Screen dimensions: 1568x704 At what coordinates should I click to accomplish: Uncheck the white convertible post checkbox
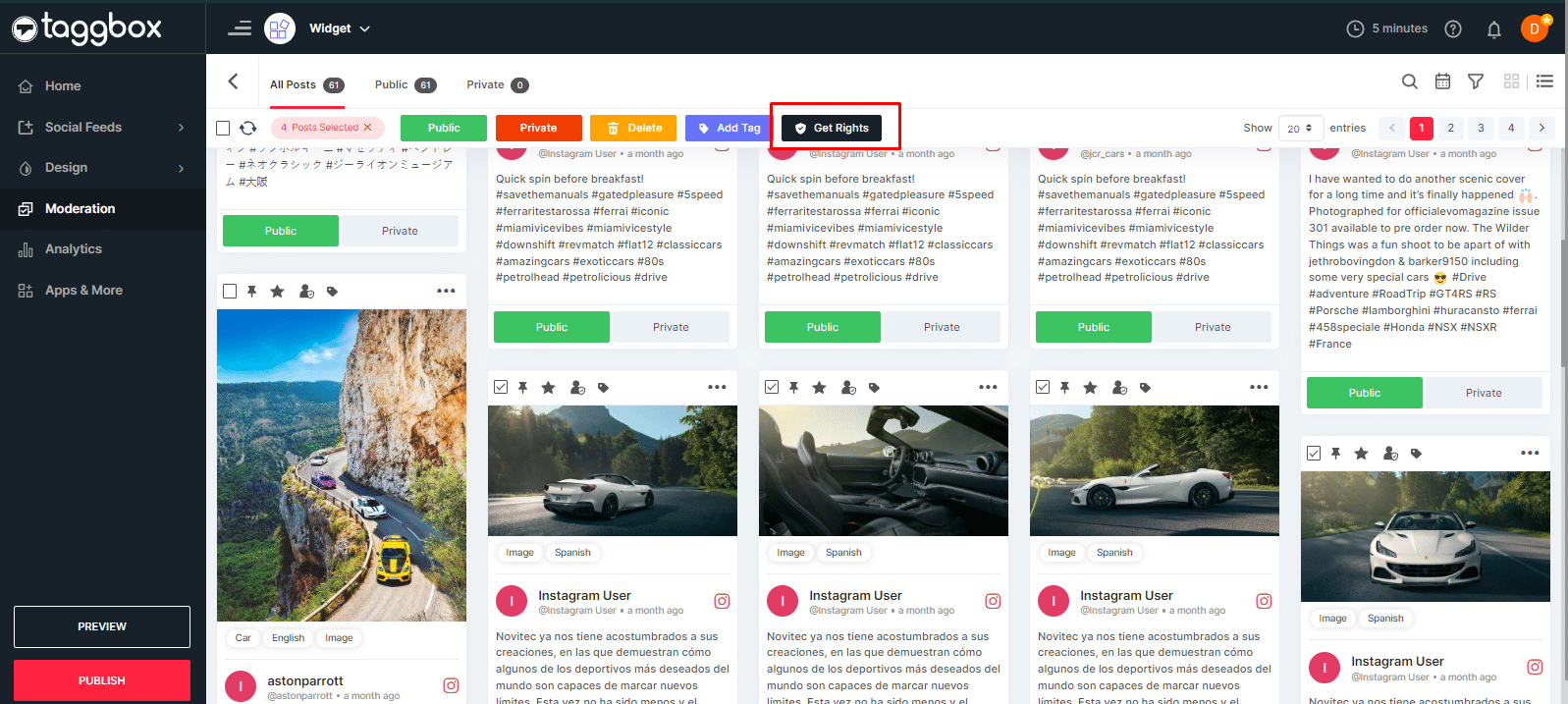[x=501, y=388]
